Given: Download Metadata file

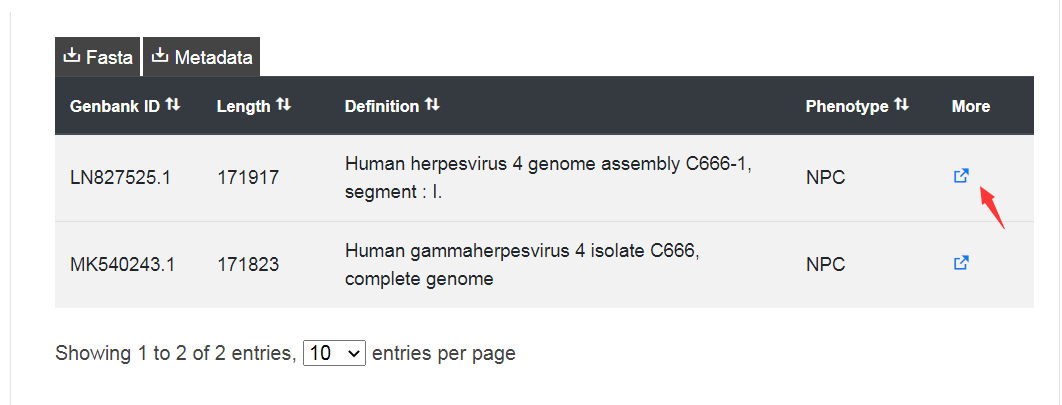Looking at the screenshot, I should 202,57.
